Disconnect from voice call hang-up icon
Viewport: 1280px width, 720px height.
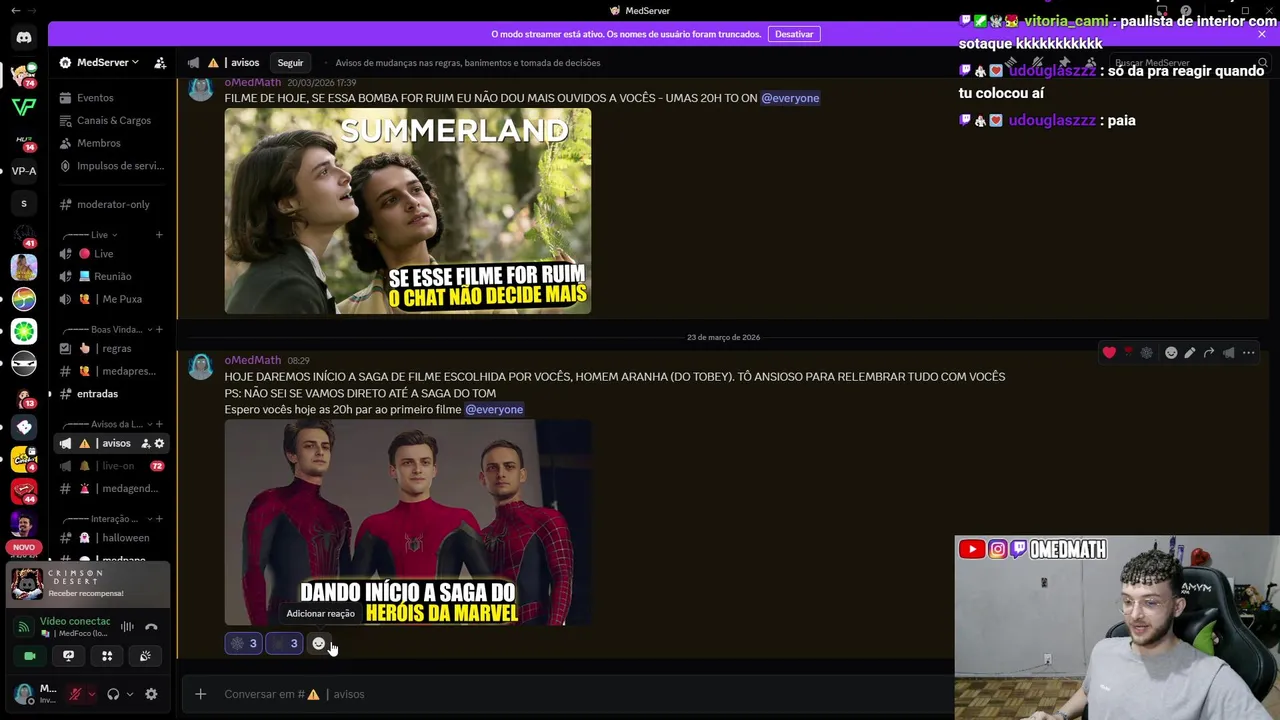pos(151,627)
